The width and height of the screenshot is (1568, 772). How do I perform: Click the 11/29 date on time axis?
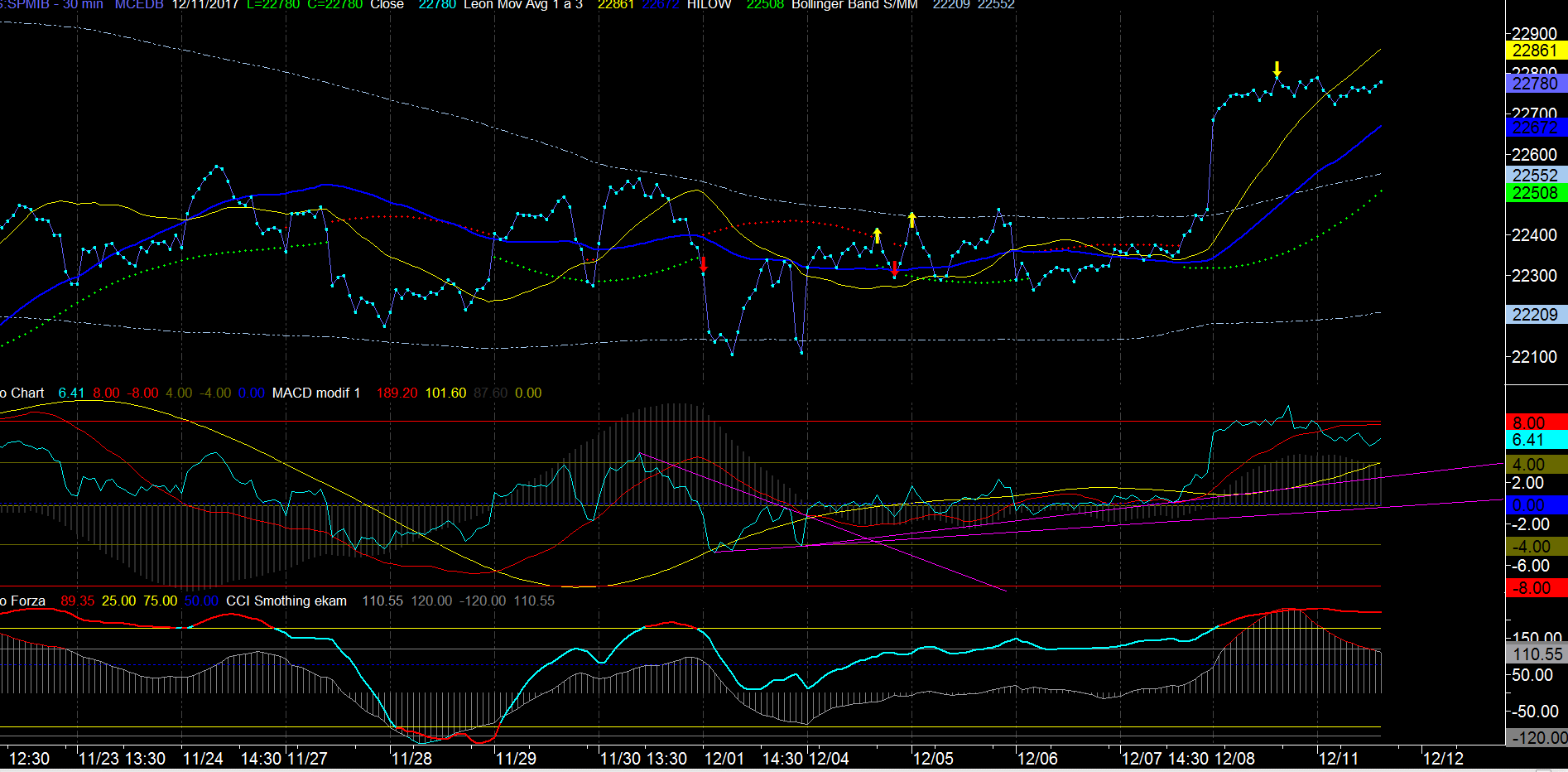(516, 758)
